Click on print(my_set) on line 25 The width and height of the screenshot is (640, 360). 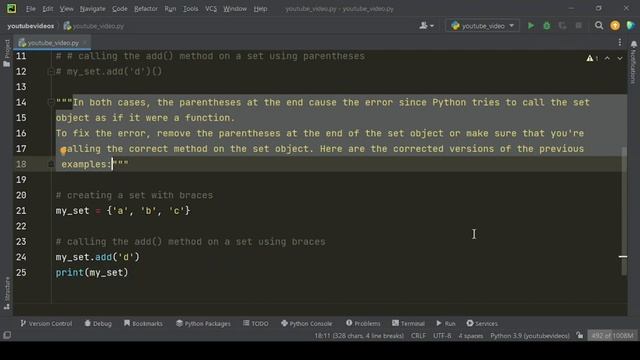pos(92,273)
